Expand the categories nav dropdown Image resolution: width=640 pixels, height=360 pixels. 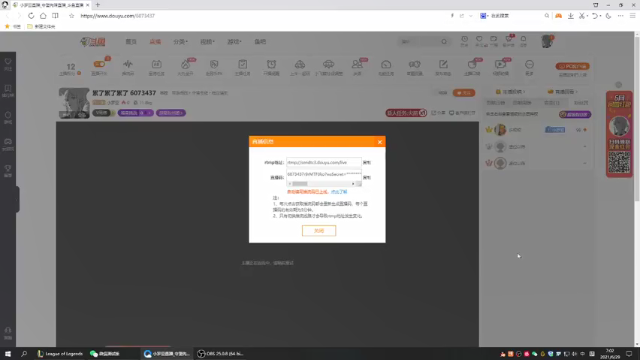pos(180,42)
